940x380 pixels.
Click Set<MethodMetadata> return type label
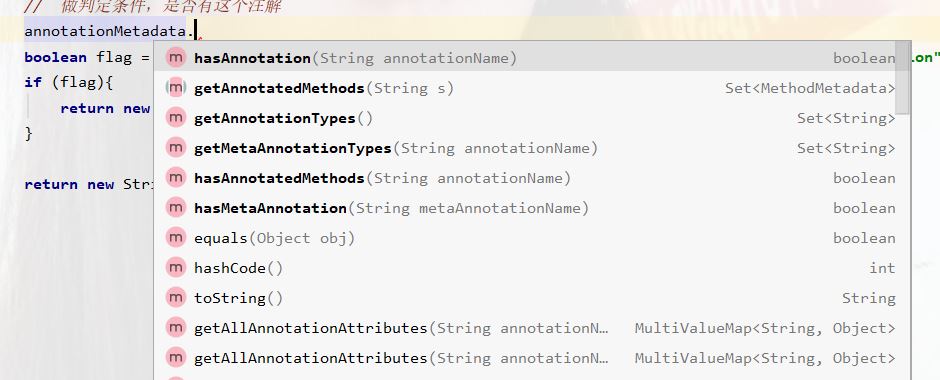810,89
